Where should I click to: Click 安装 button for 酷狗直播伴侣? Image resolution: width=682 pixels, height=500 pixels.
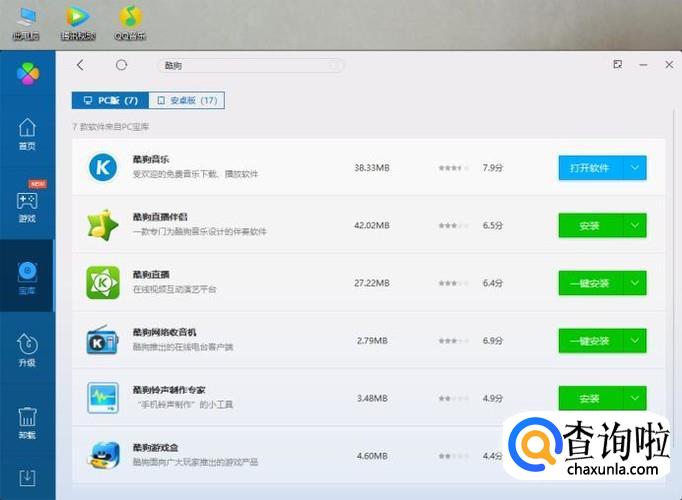591,226
